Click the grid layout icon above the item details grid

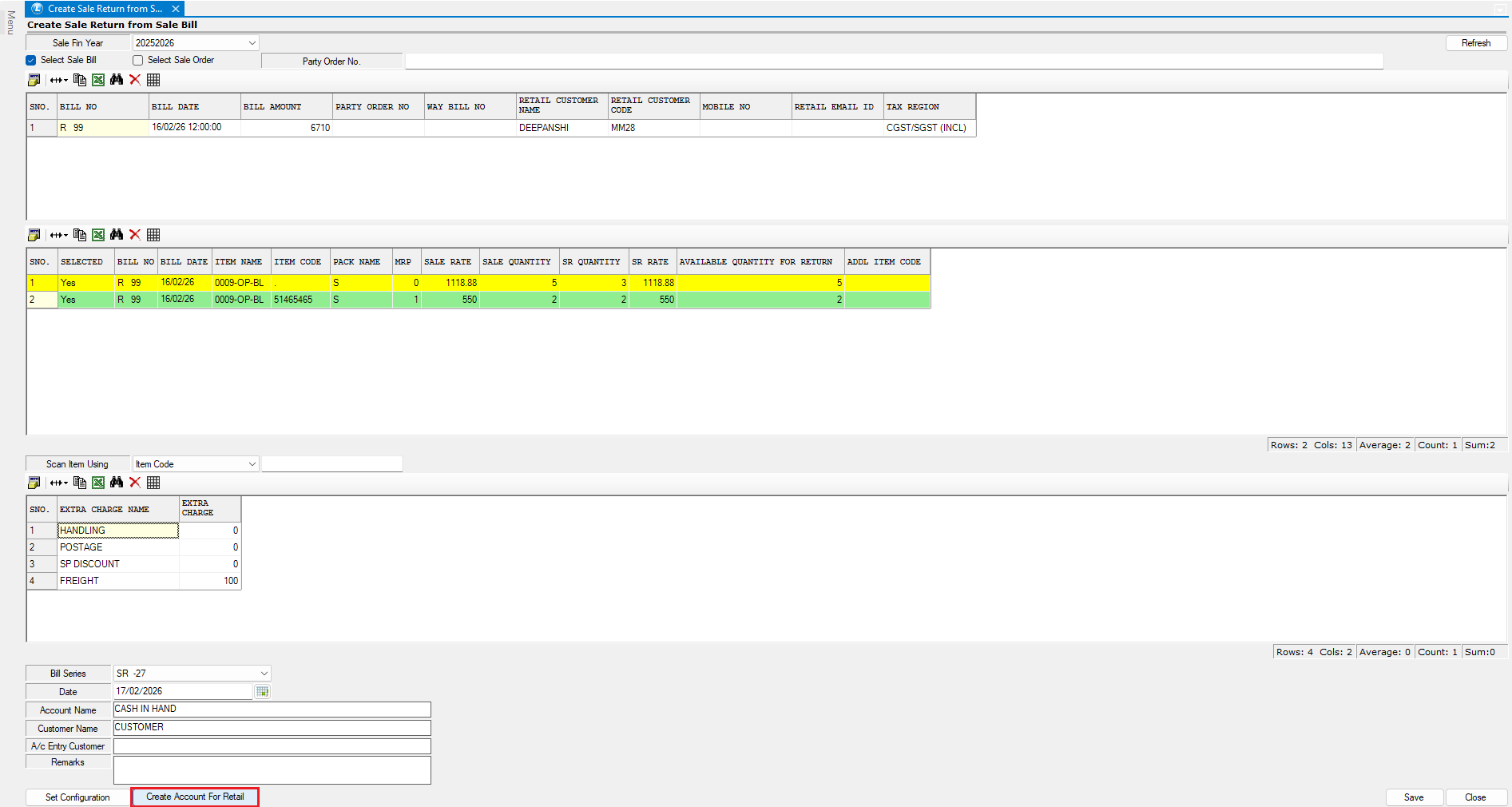[153, 235]
